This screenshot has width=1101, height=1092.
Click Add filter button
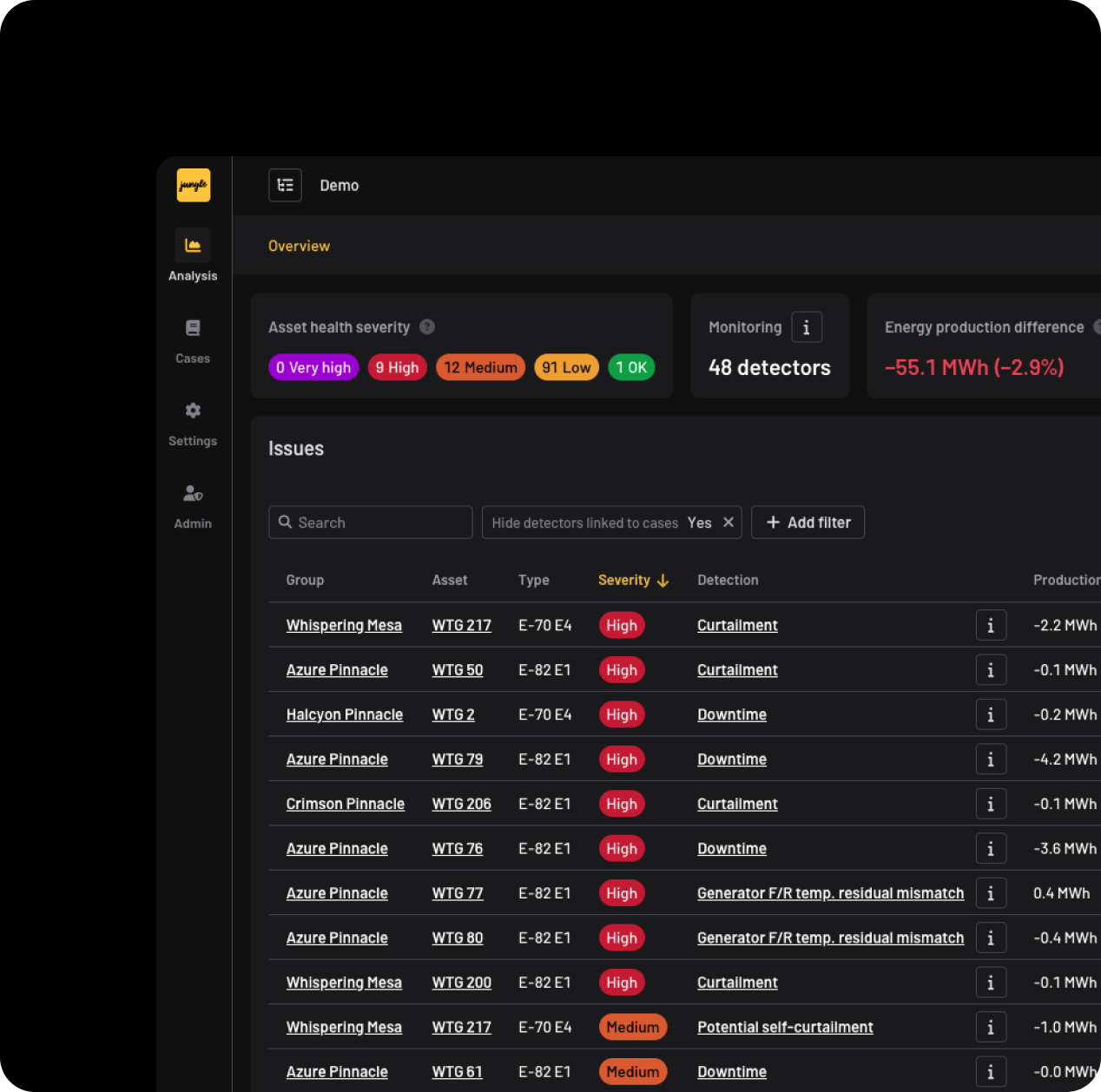(x=808, y=523)
